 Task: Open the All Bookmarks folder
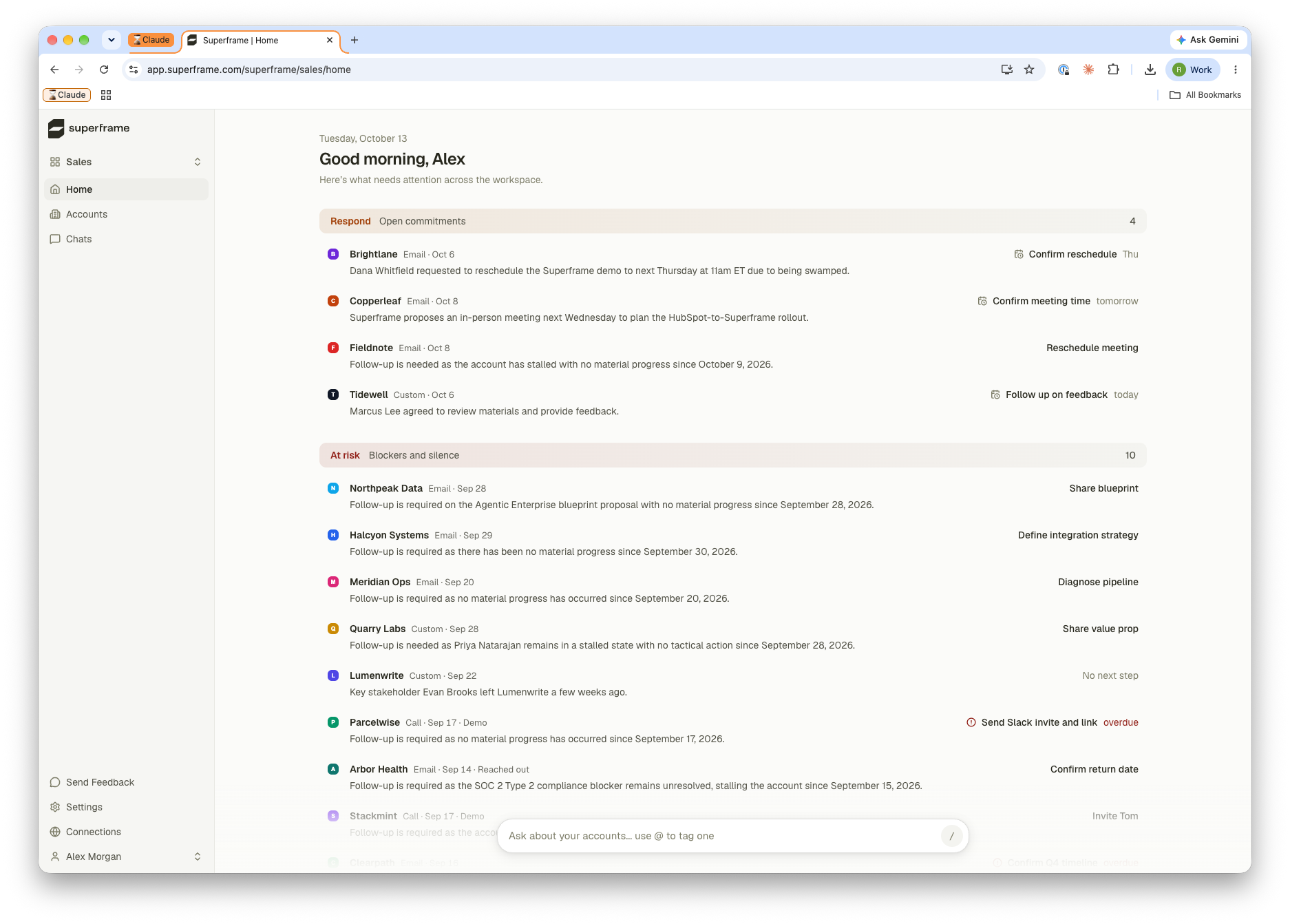(x=1205, y=95)
